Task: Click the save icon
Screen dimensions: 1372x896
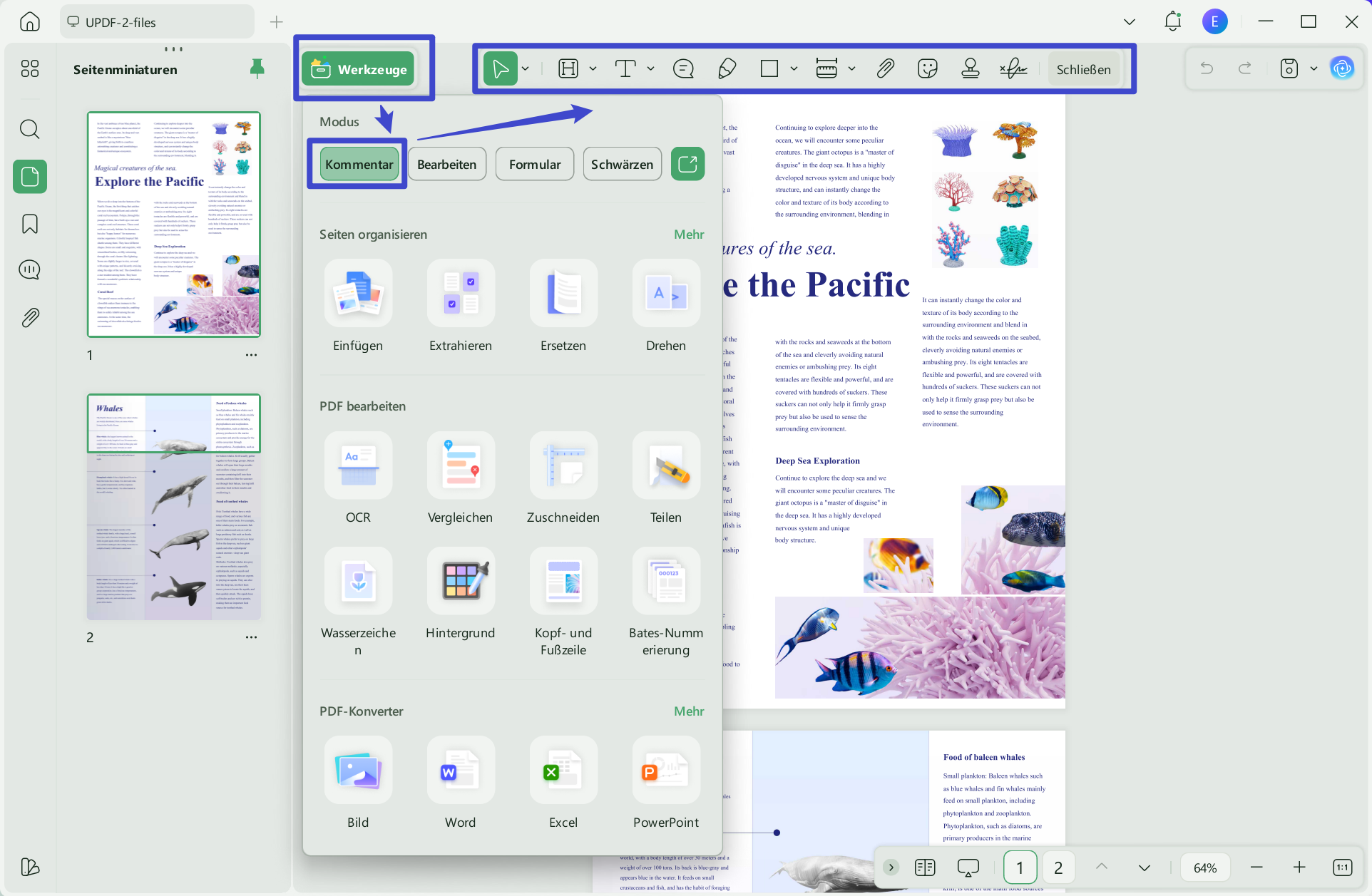Action: coord(1289,68)
